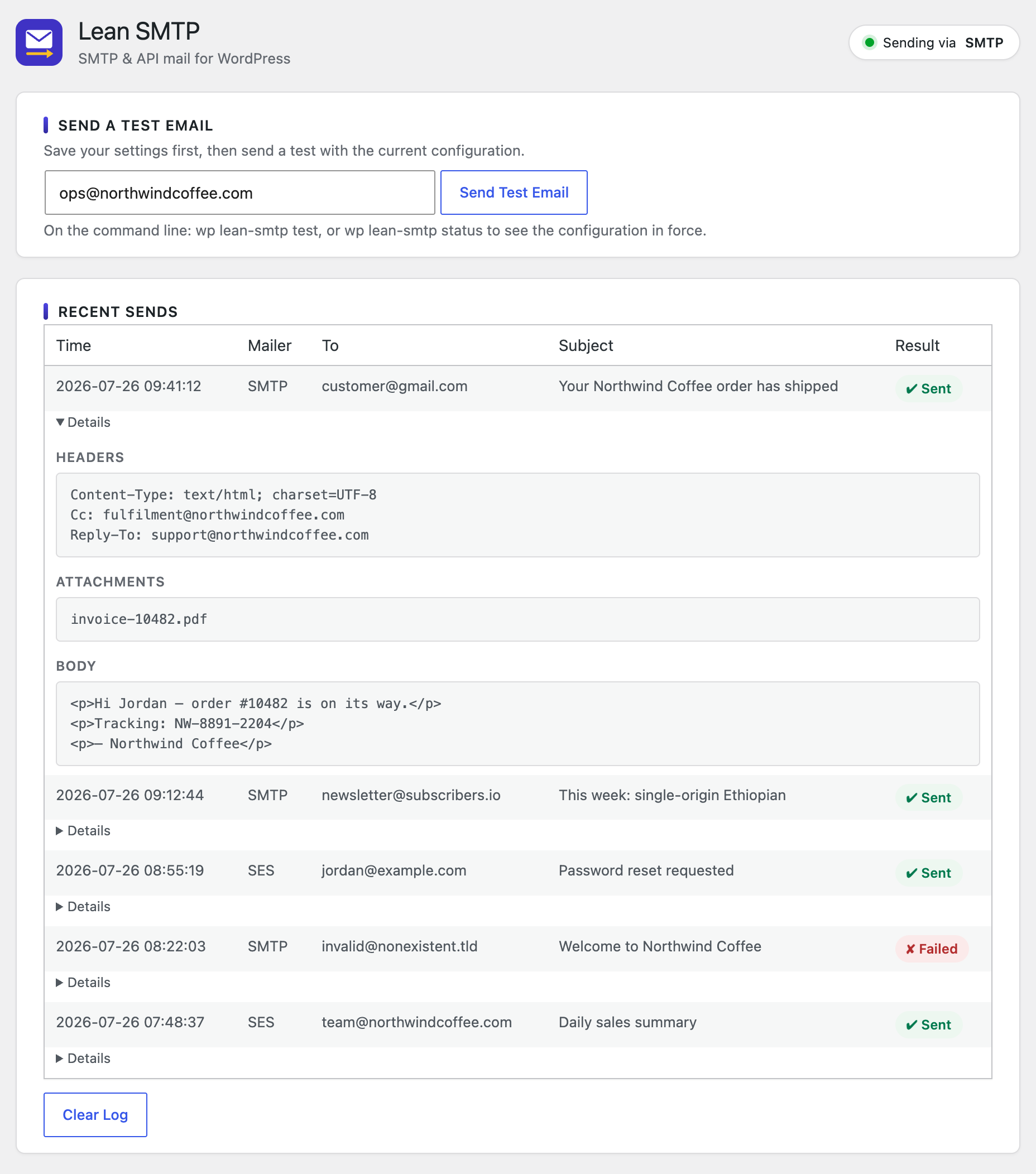Click the HEADERS label in the details
The image size is (1036, 1174).
90,457
